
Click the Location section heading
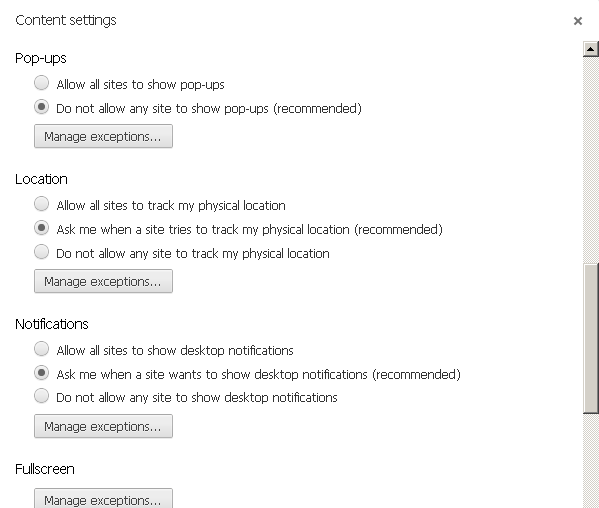click(x=41, y=179)
